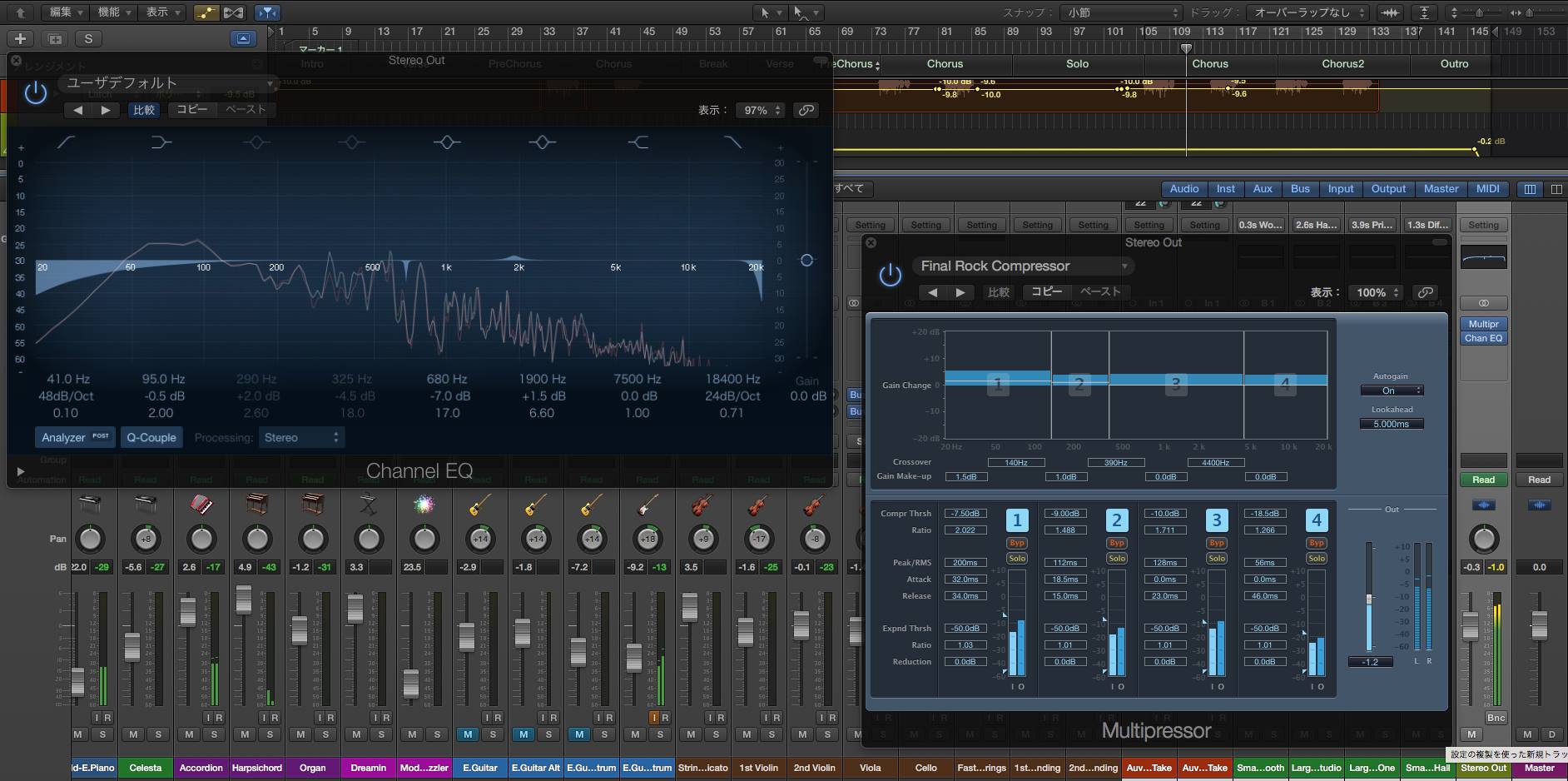Select the 680 Hz bell band icon
Screen dimensions: 1568x781
pyautogui.click(x=447, y=142)
